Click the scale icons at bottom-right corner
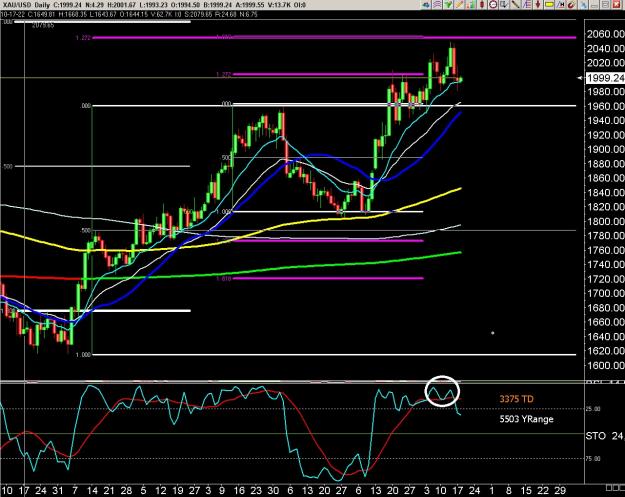 click(x=615, y=488)
